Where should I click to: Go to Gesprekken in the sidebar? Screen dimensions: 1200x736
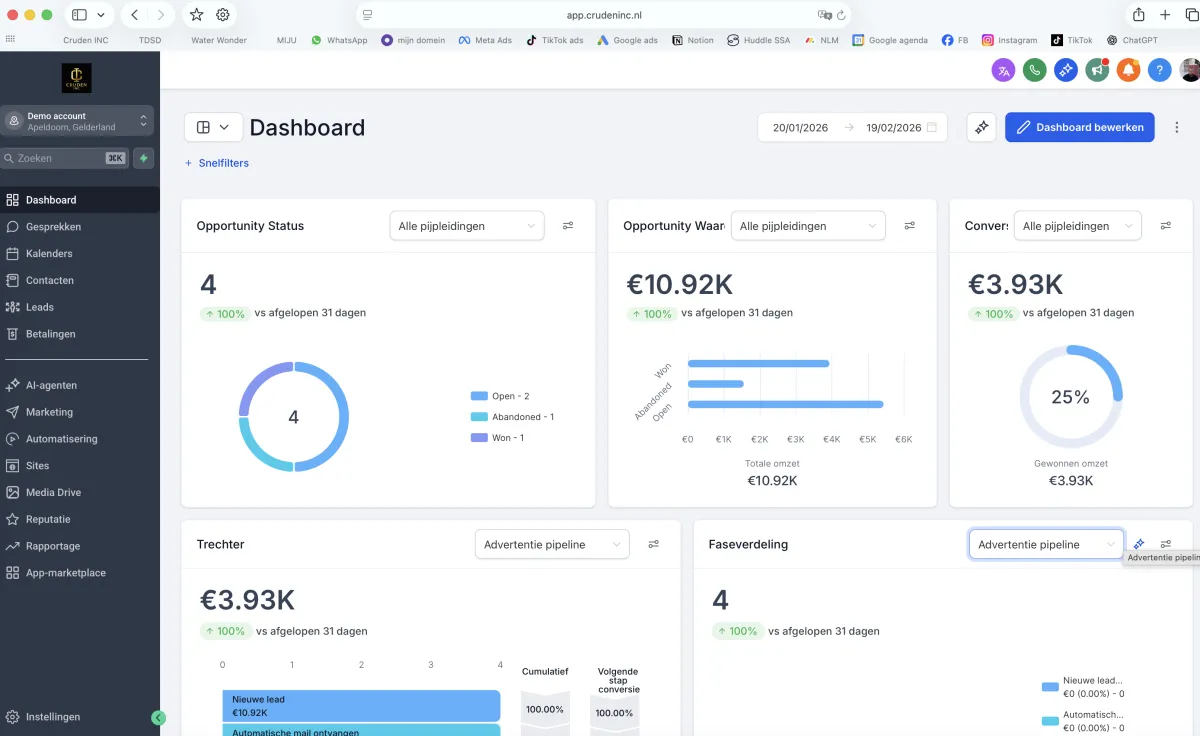point(53,227)
